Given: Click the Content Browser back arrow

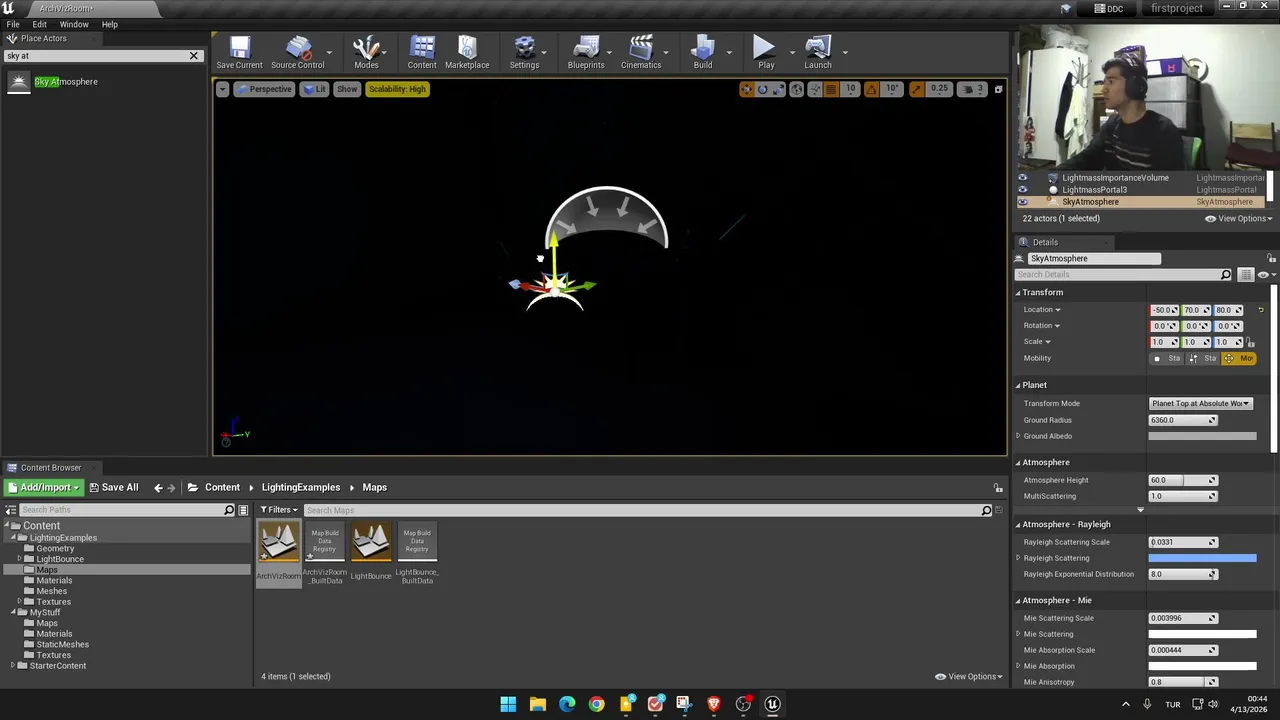Looking at the screenshot, I should 158,487.
